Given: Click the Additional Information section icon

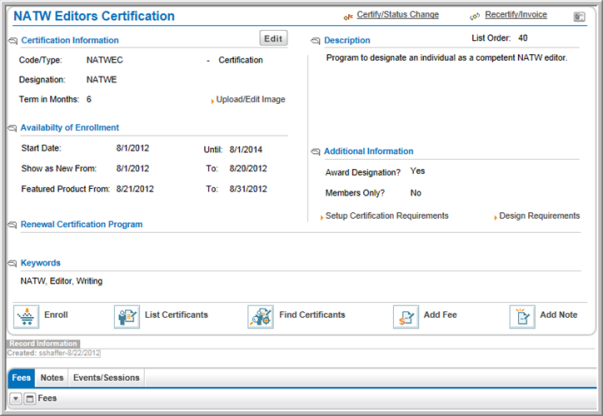Looking at the screenshot, I should tap(315, 152).
